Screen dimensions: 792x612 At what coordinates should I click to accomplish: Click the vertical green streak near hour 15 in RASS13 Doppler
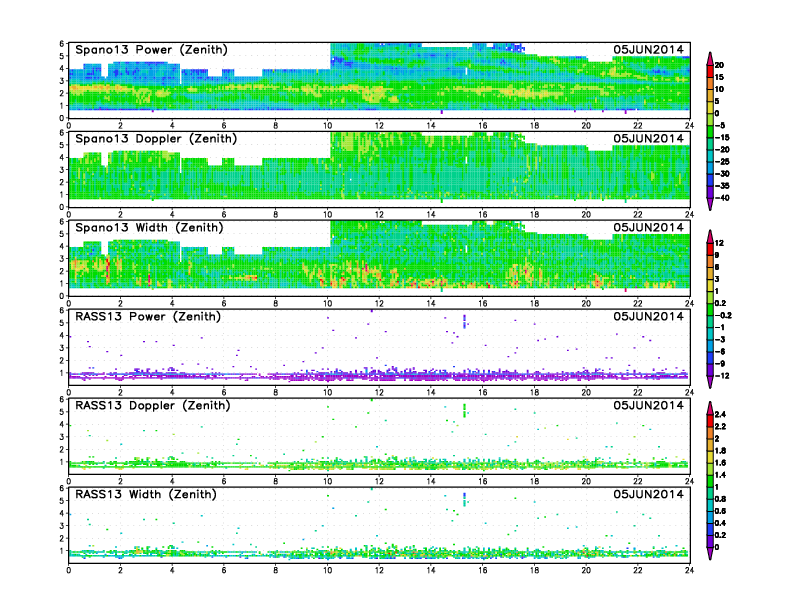(464, 411)
